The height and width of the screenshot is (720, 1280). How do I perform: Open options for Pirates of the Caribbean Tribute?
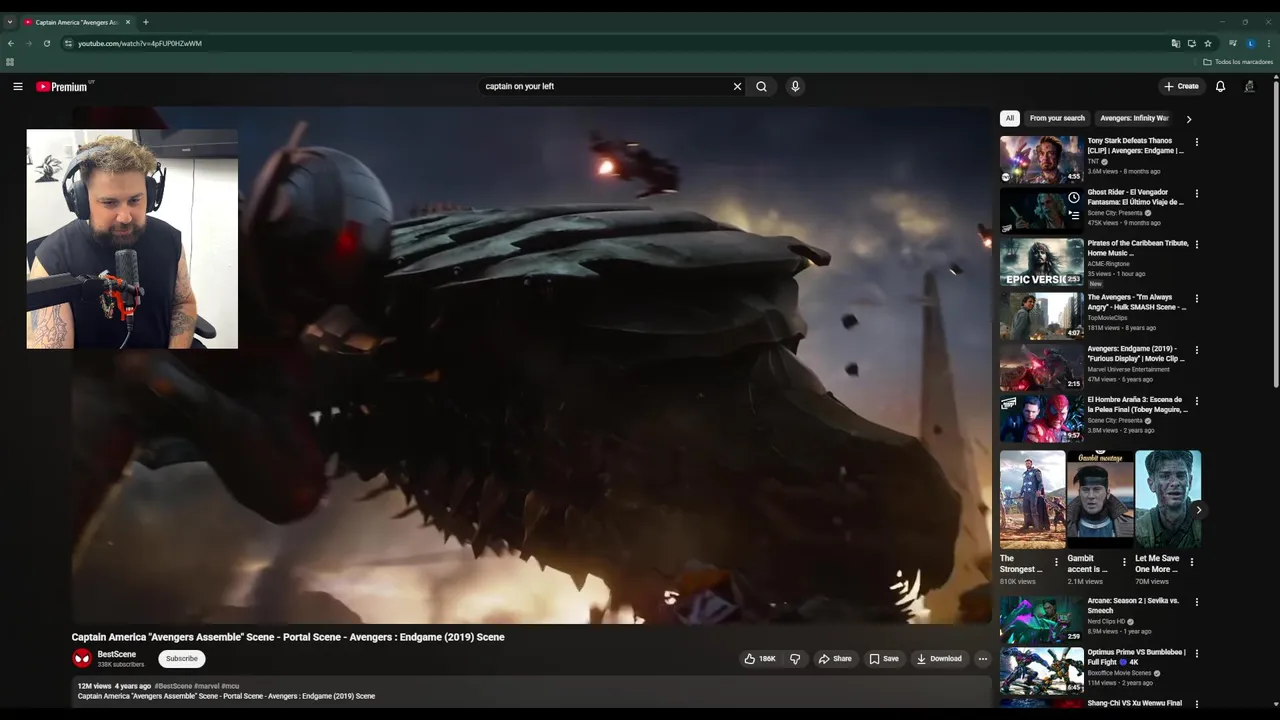(x=1196, y=245)
